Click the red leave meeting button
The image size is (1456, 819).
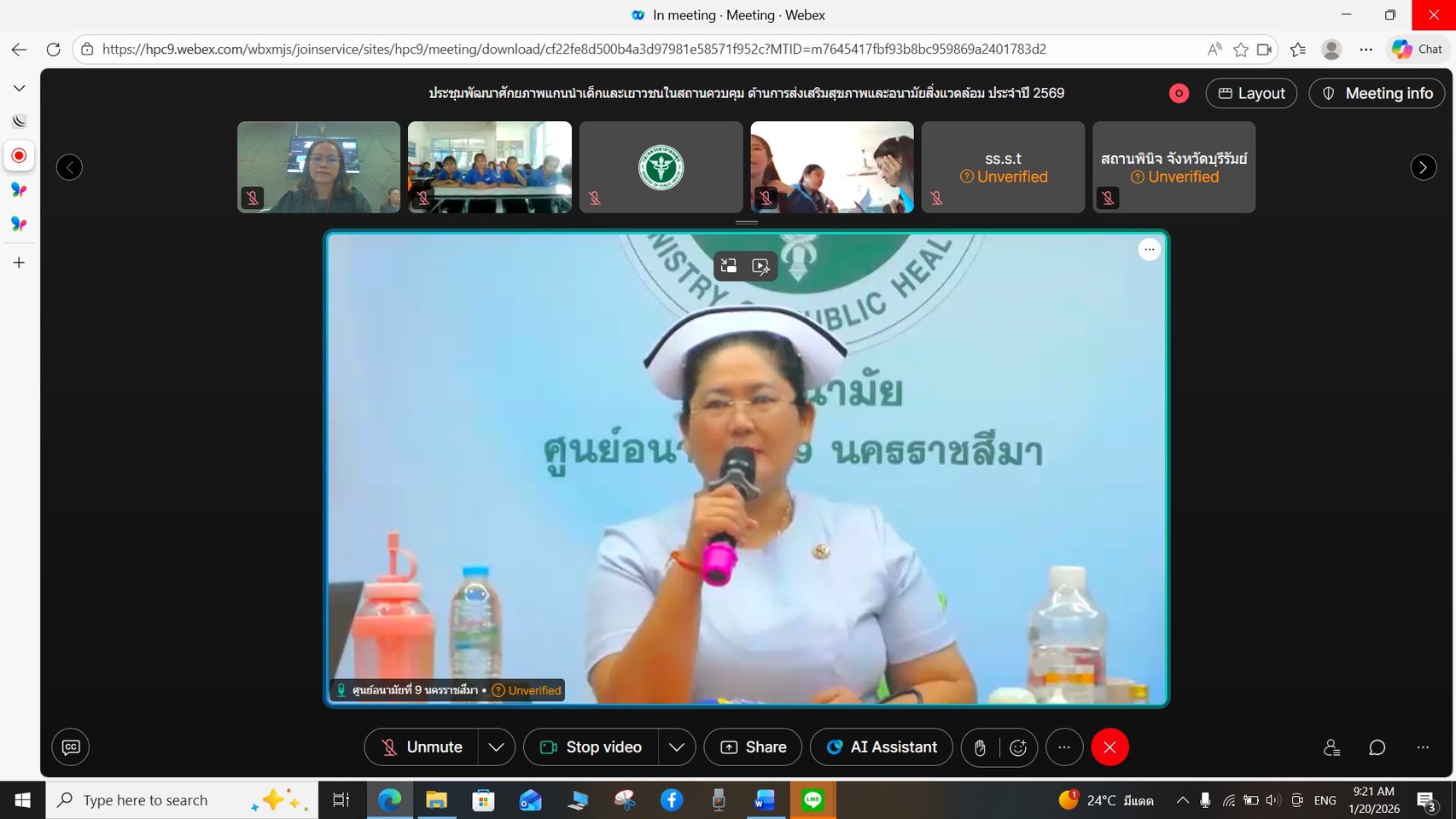[x=1109, y=747]
